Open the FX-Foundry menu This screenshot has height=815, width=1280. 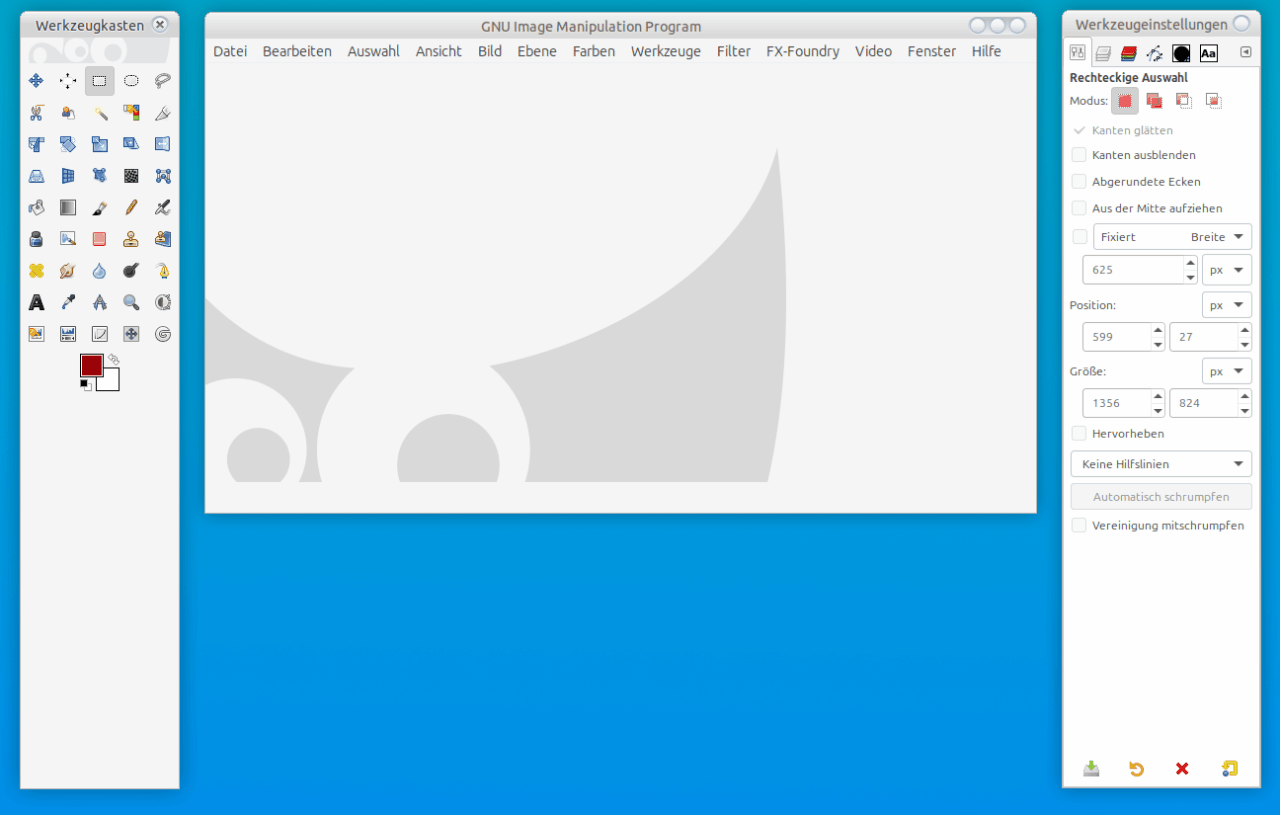(x=803, y=51)
